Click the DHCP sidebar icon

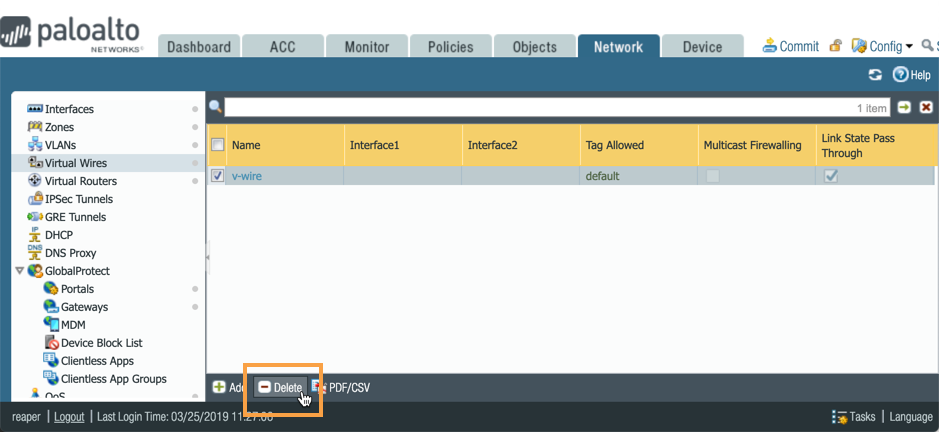[35, 234]
